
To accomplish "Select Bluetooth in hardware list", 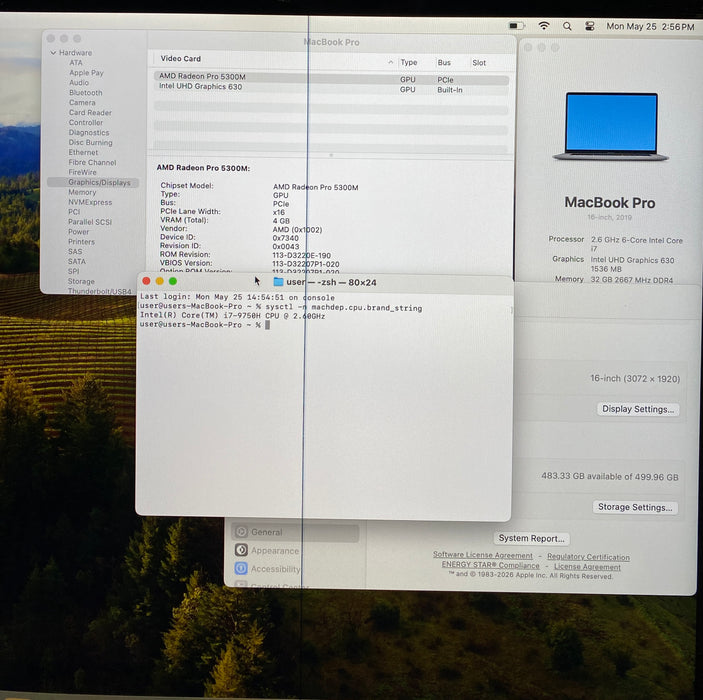I will (86, 92).
